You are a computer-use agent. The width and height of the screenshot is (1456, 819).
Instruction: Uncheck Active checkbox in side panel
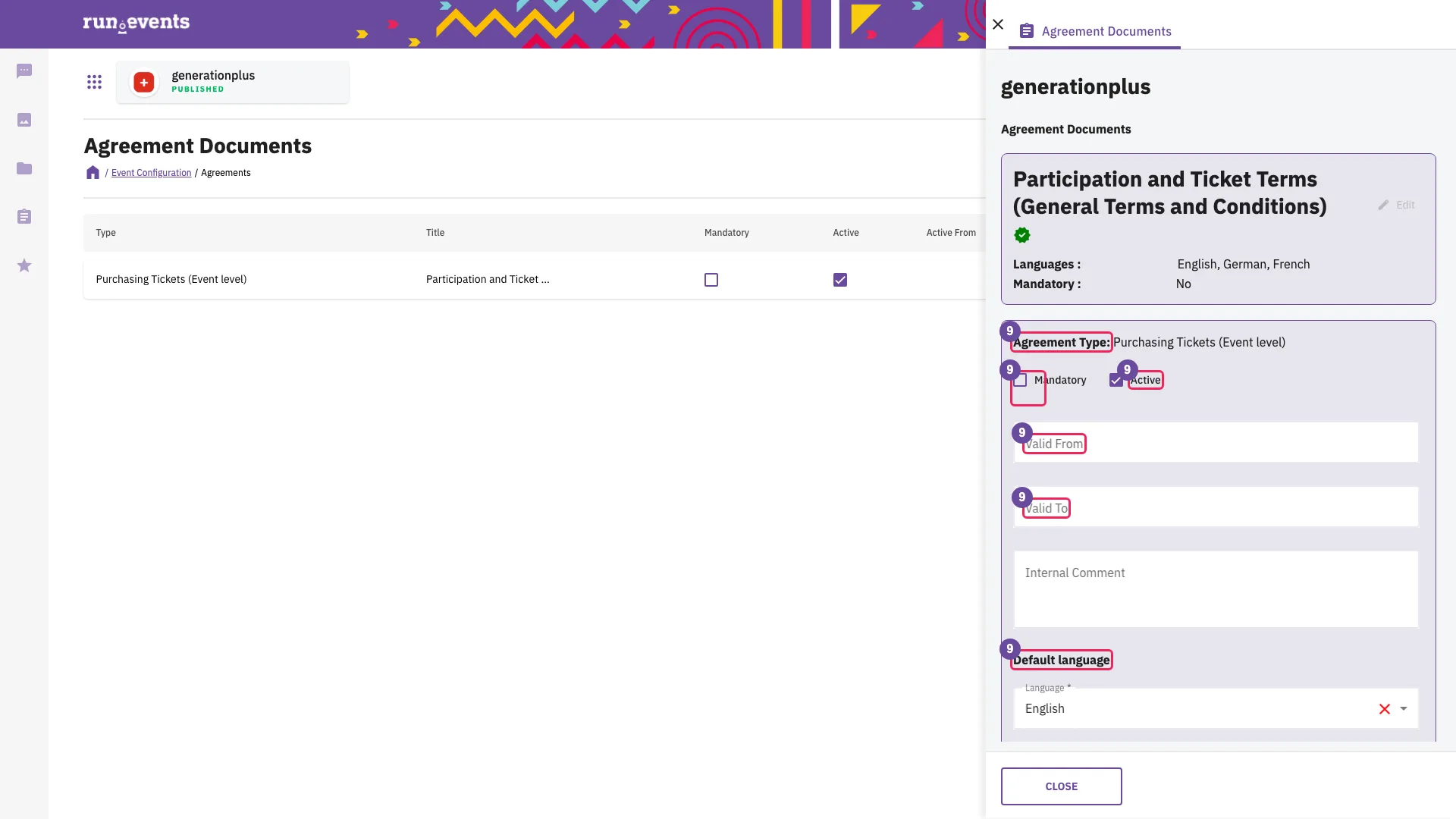(x=1116, y=380)
